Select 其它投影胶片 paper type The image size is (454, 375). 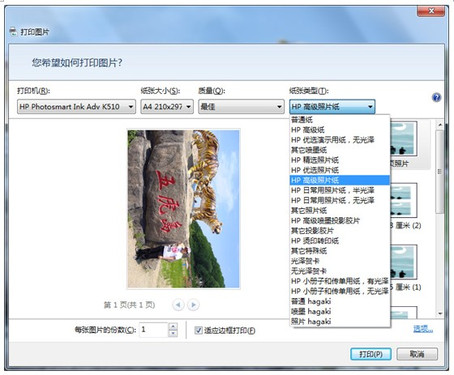point(340,231)
